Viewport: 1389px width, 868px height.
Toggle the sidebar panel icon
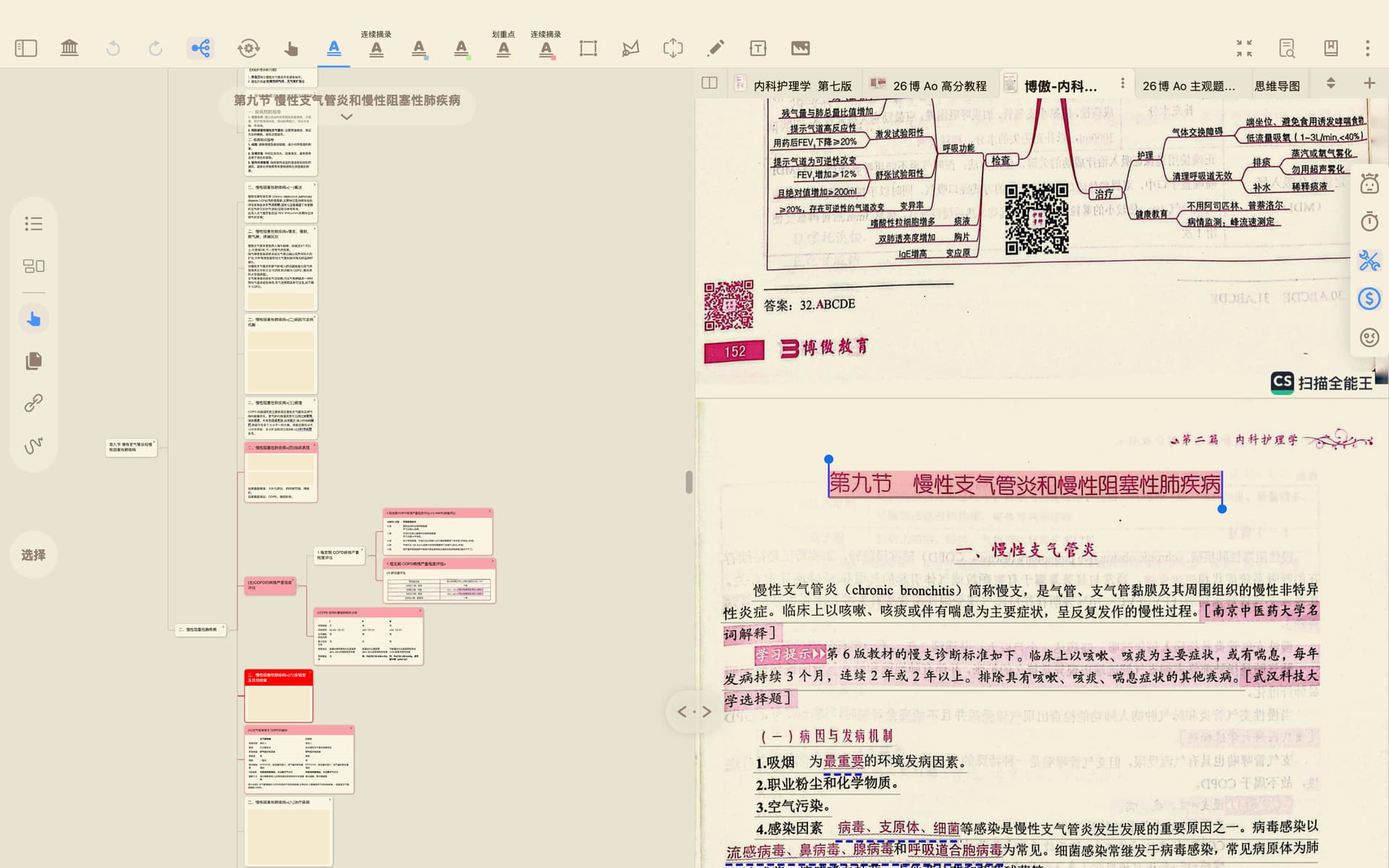26,48
